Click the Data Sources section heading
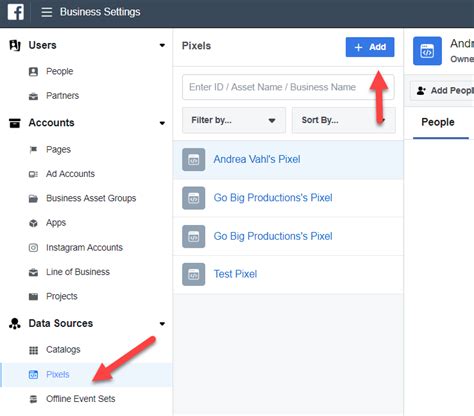The image size is (474, 416). [61, 323]
